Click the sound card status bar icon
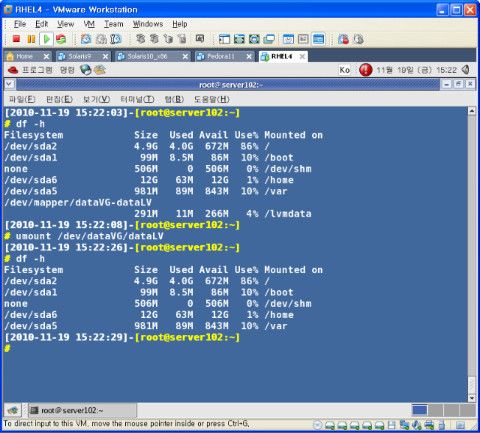 [x=416, y=425]
